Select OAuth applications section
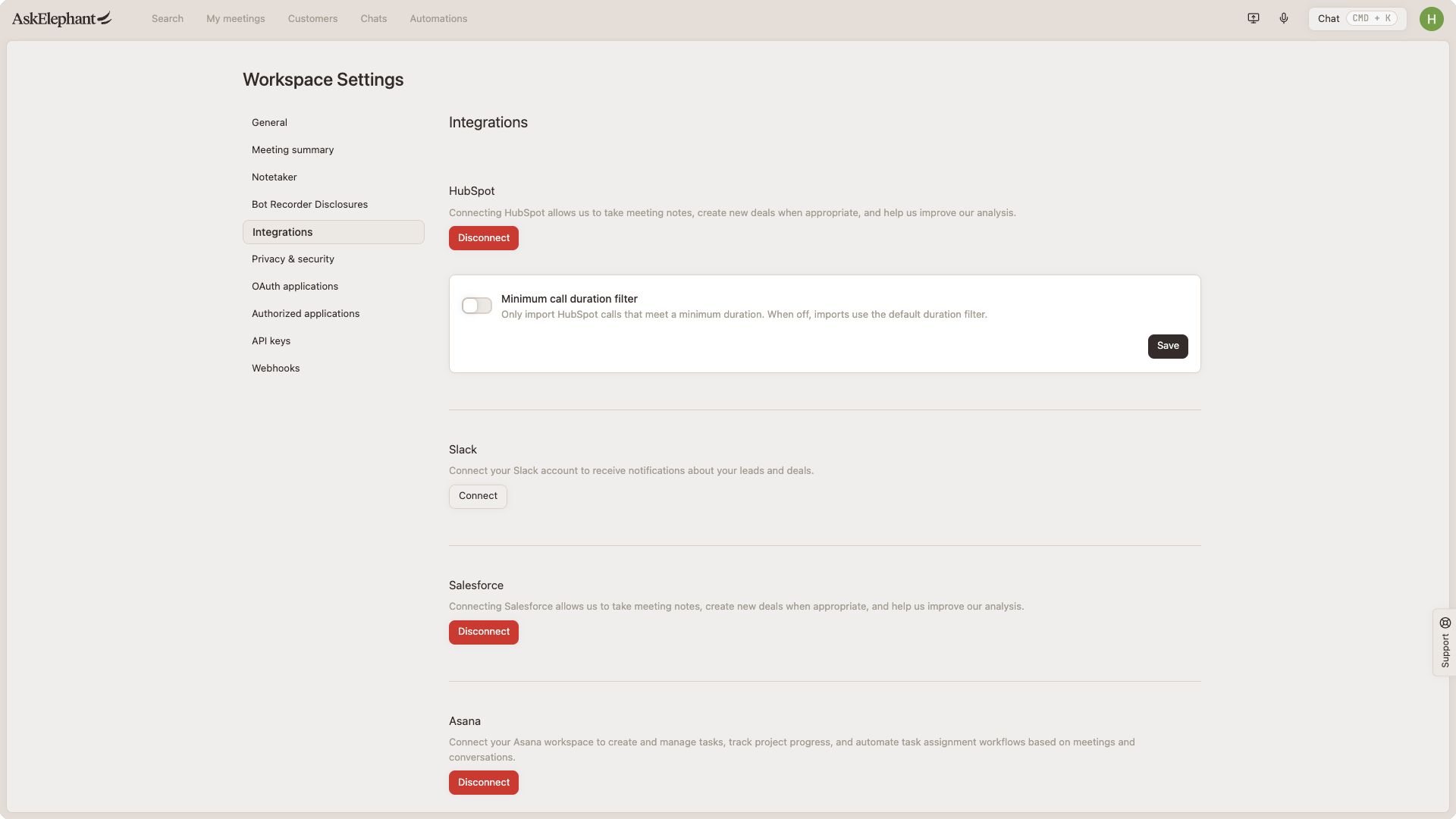 click(x=334, y=286)
